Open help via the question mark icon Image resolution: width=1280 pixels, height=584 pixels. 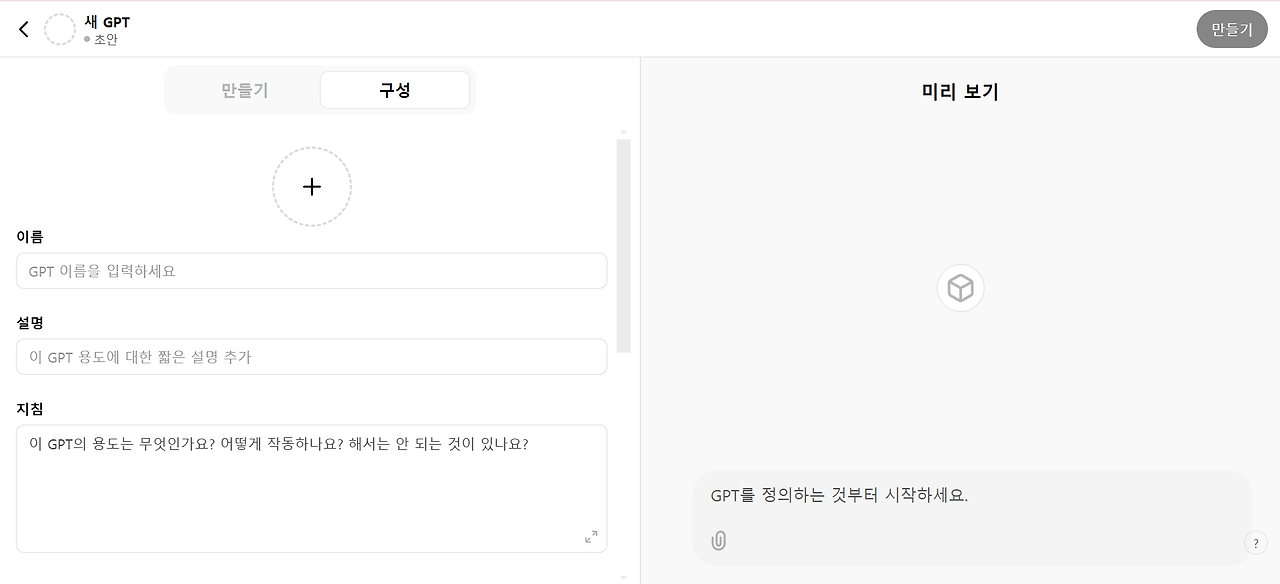click(1256, 542)
